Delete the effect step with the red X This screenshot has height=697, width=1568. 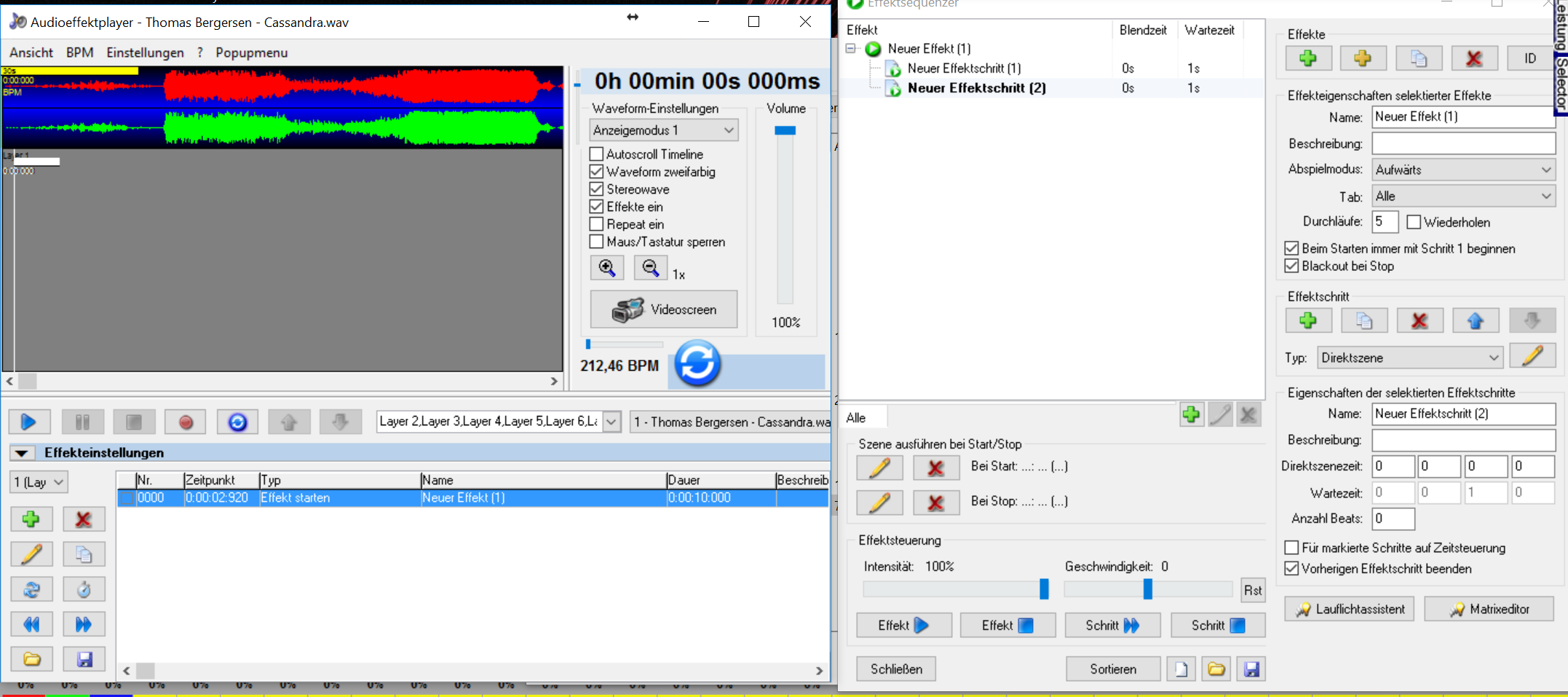(x=1419, y=320)
